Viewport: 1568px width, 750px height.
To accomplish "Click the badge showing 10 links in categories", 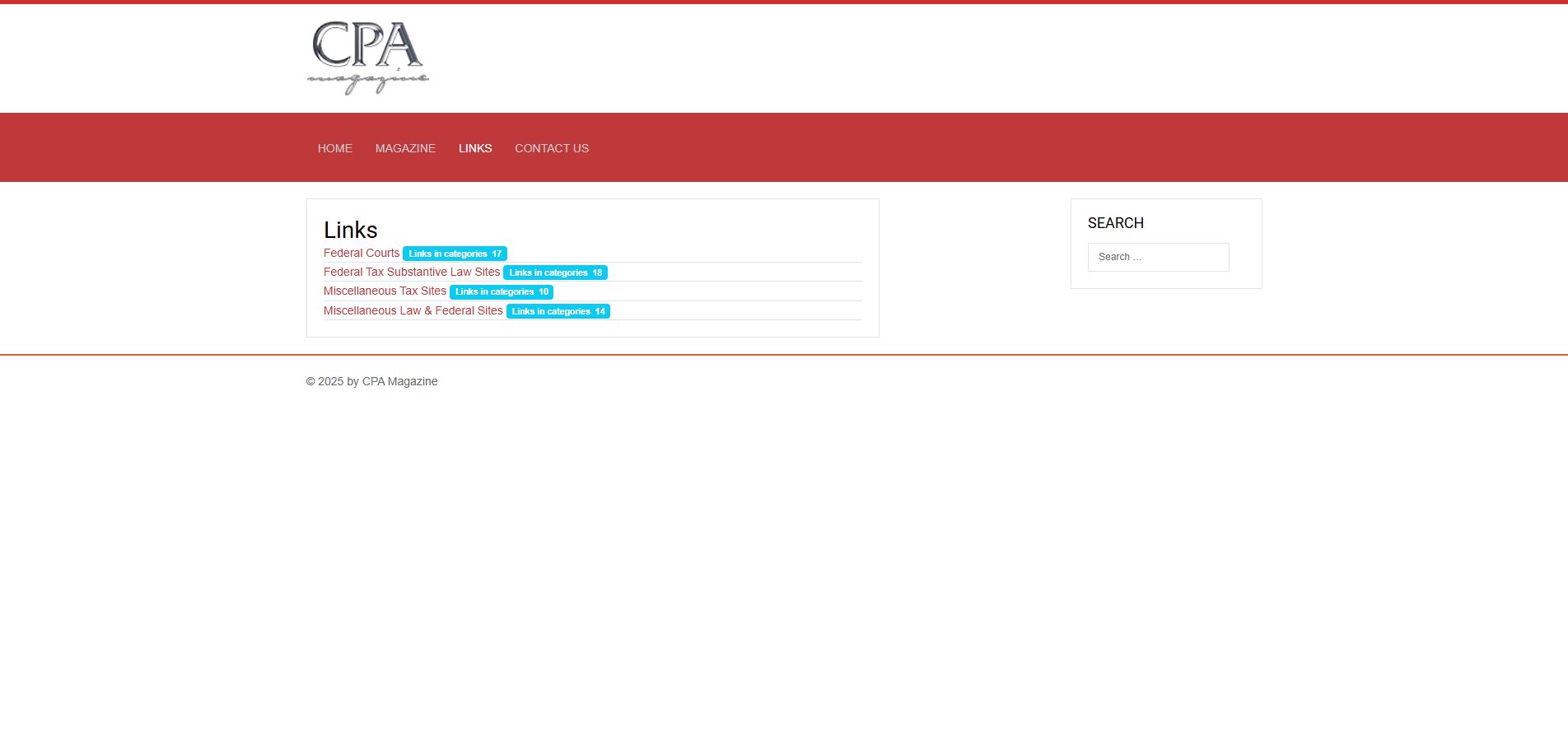I will (502, 291).
